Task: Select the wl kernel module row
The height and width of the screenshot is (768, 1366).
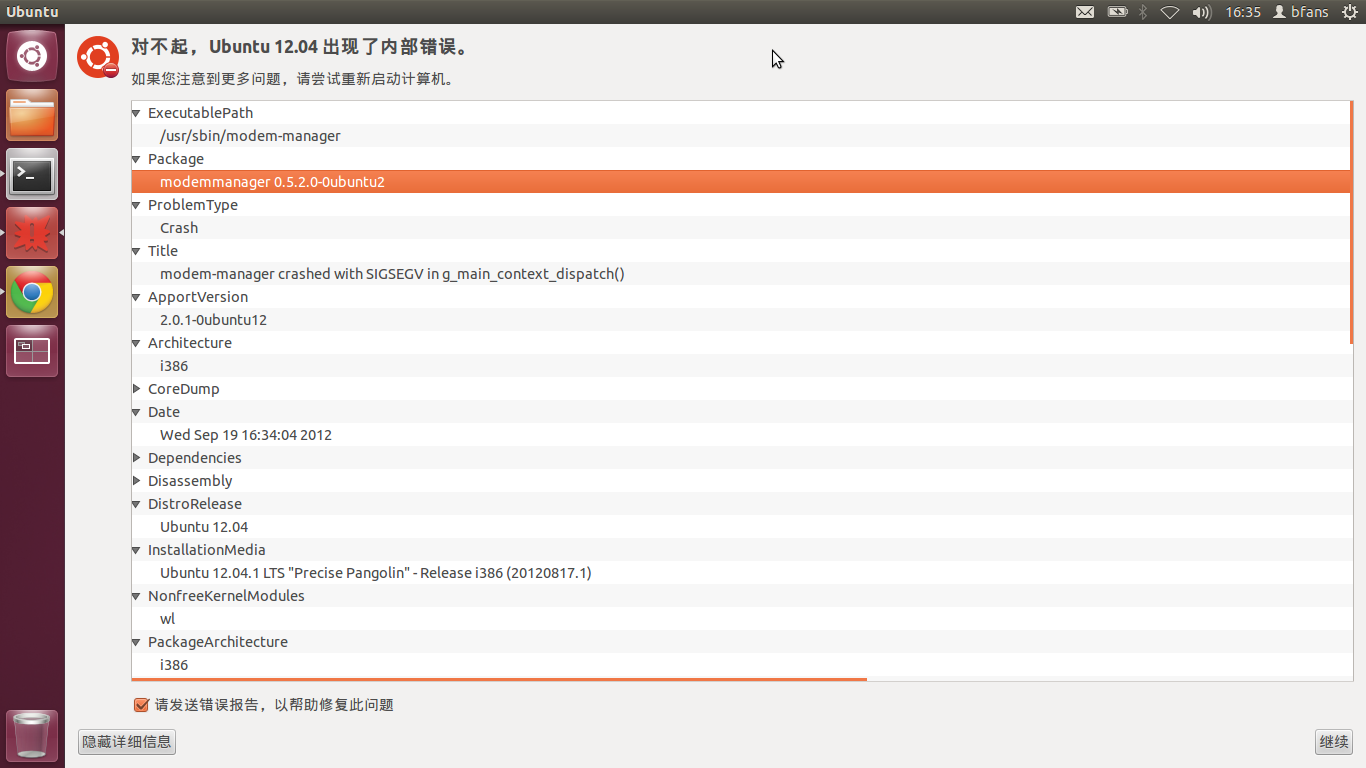Action: tap(740, 619)
